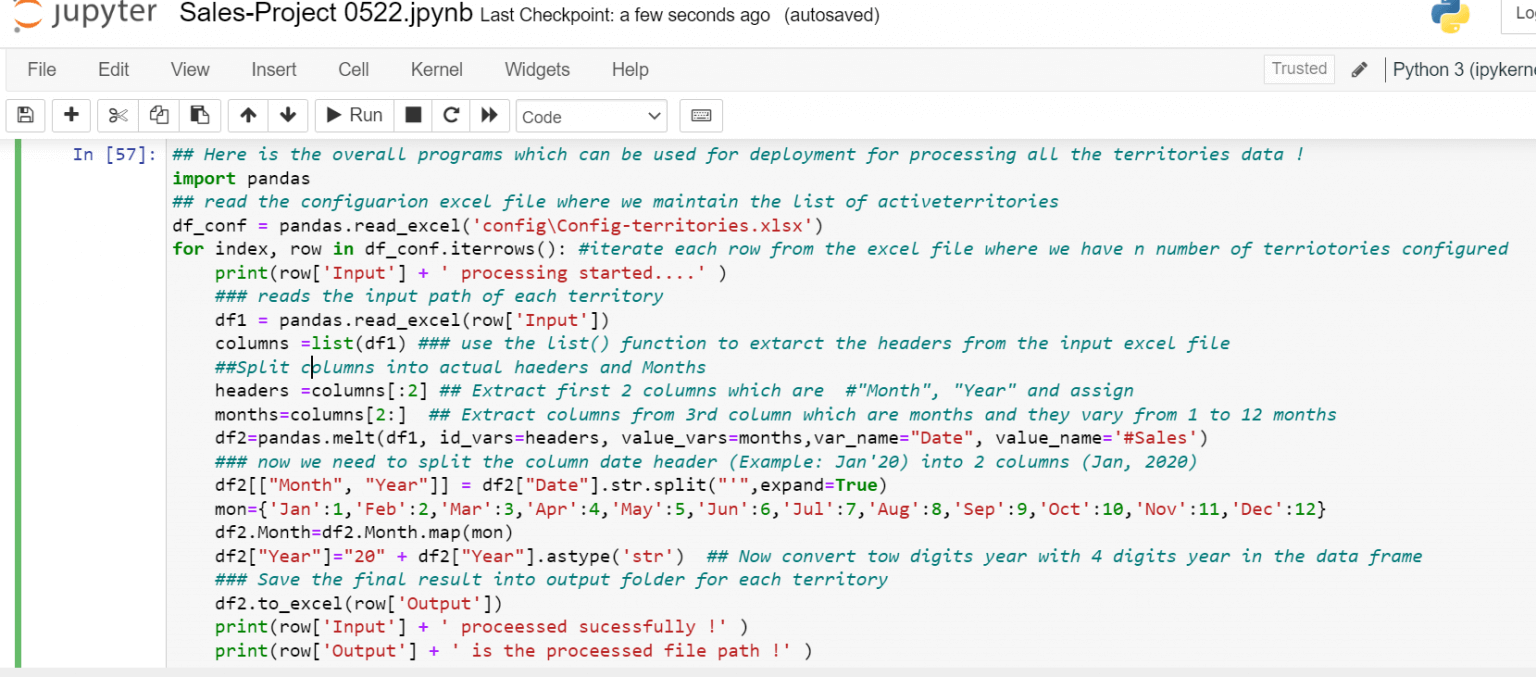1536x677 pixels.
Task: Move selected cell up arrow
Action: coord(248,116)
